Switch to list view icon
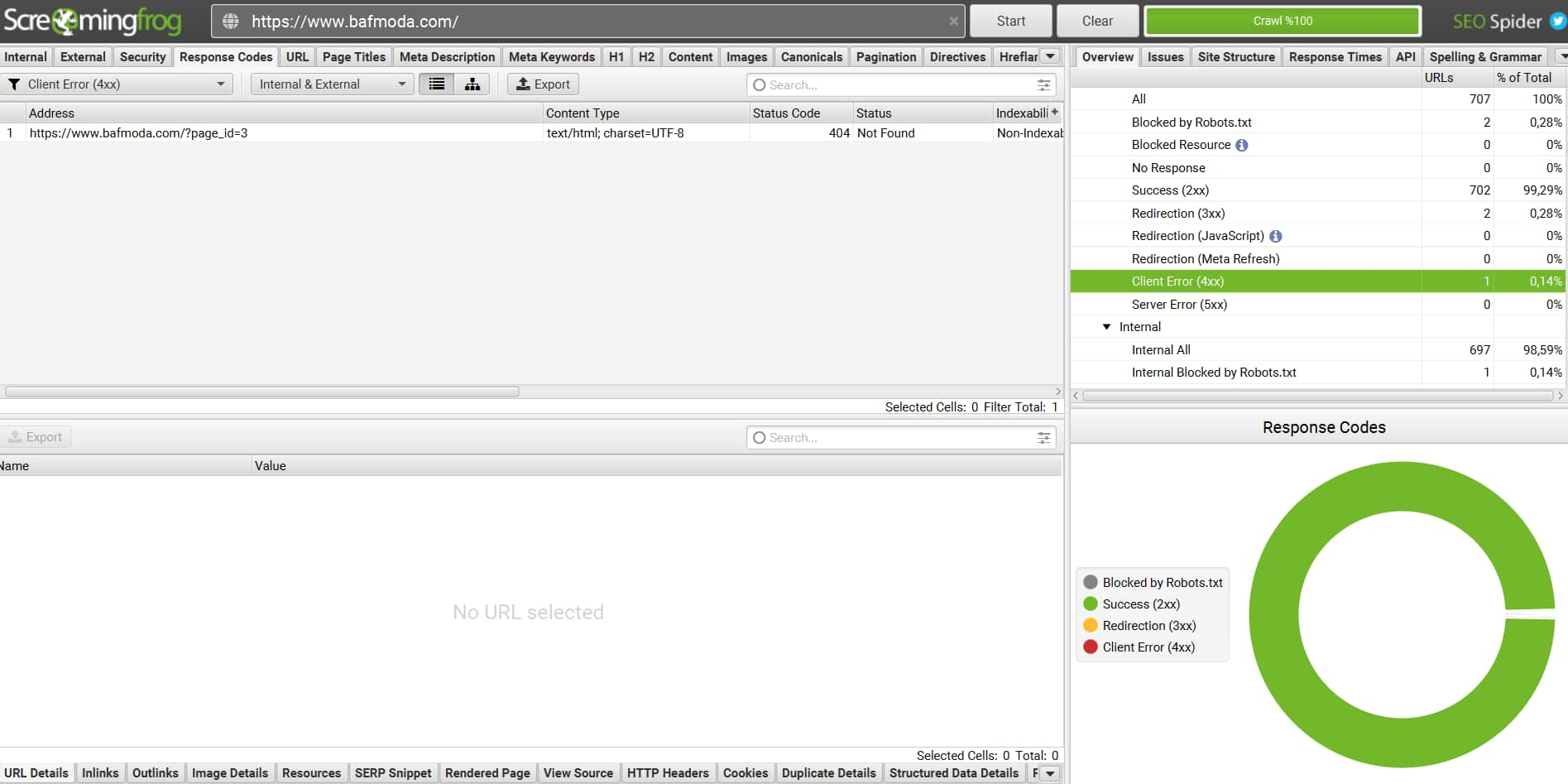The height and width of the screenshot is (784, 1568). pos(437,84)
